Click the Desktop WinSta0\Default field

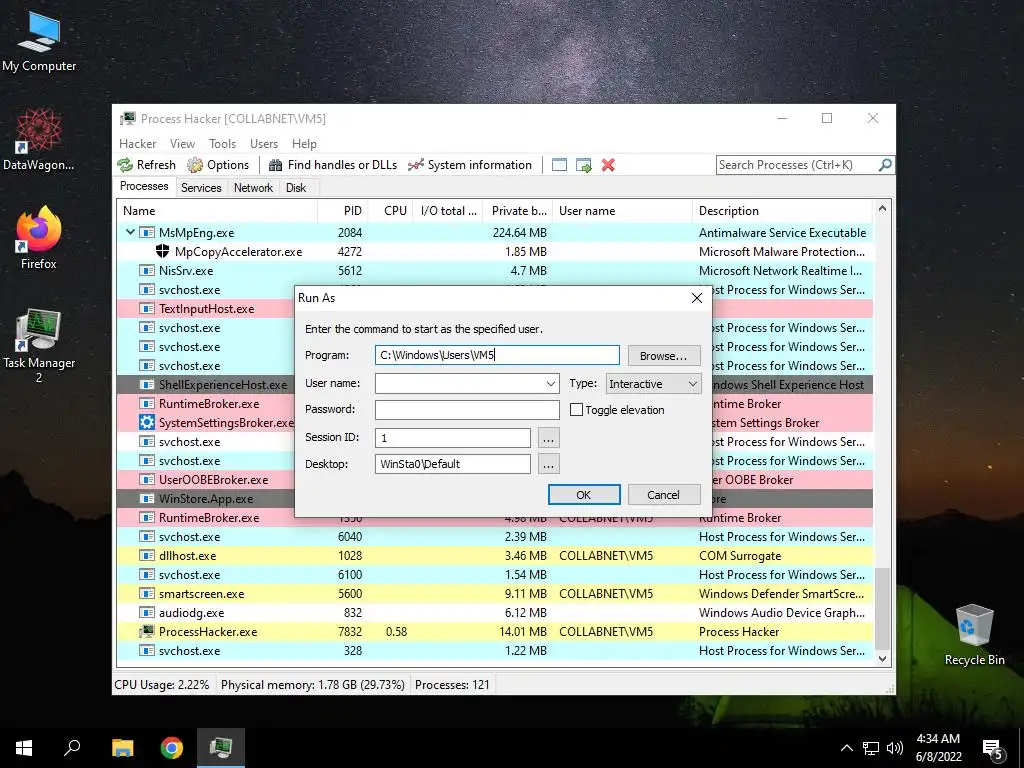pyautogui.click(x=453, y=464)
